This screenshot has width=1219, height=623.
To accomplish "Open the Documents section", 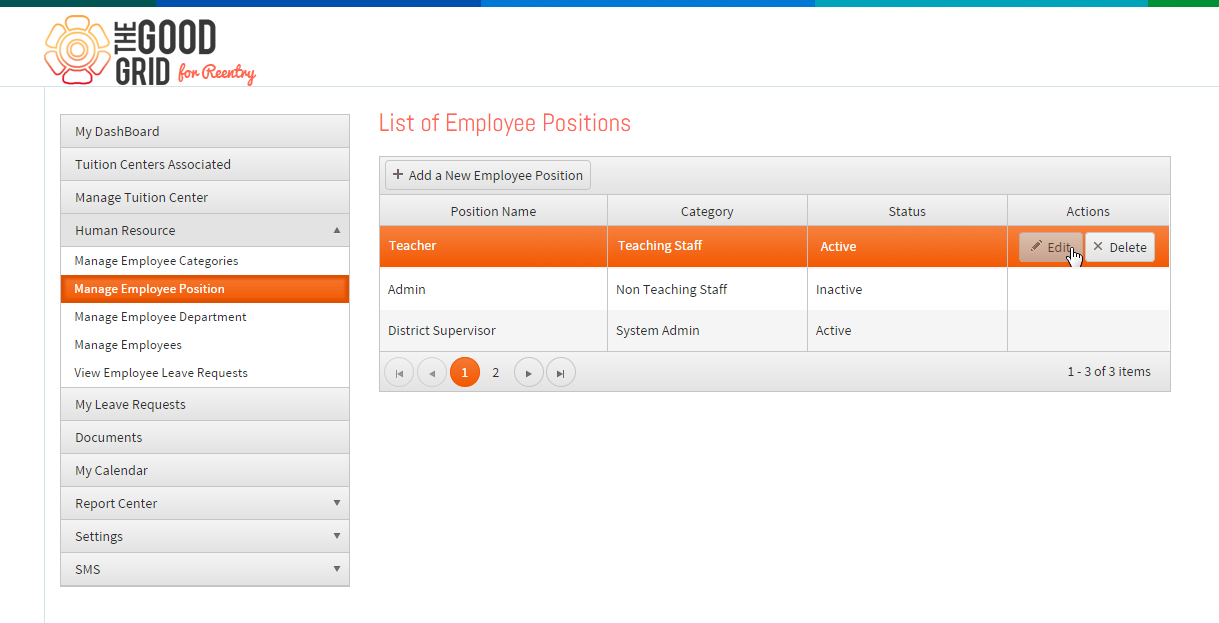I will (x=205, y=437).
